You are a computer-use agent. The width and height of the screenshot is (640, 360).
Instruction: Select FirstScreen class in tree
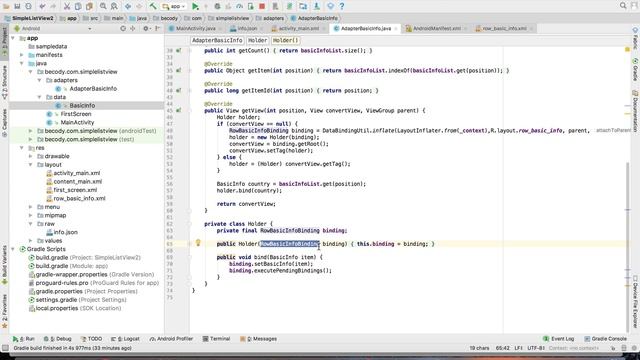pyautogui.click(x=76, y=114)
